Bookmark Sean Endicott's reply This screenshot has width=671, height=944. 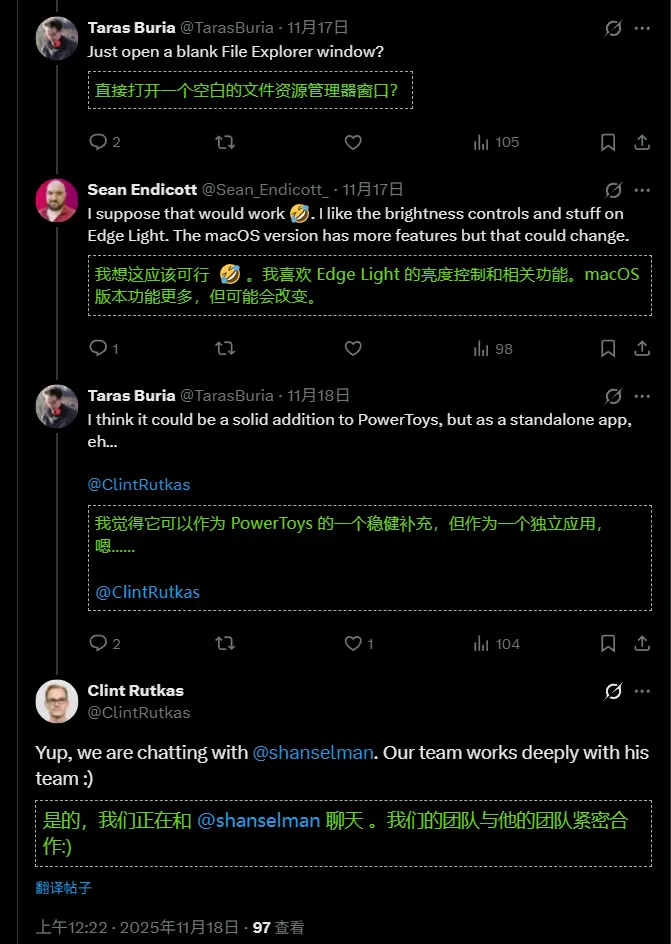(x=608, y=348)
